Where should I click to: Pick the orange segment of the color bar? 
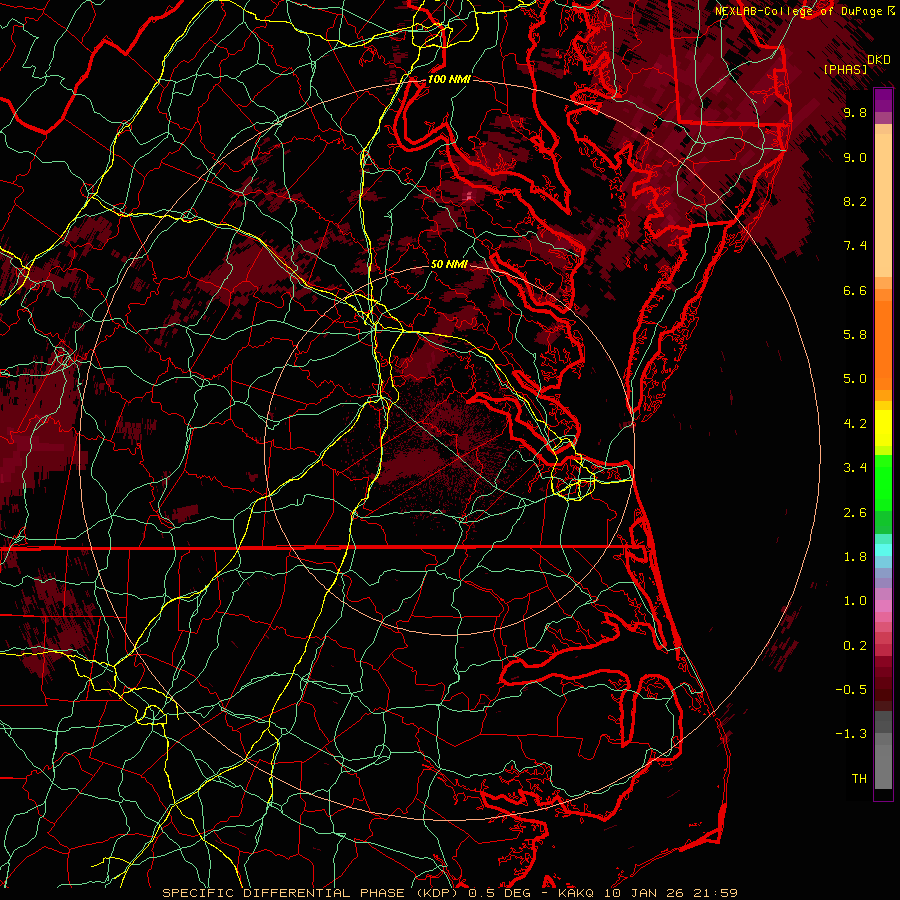[x=883, y=344]
